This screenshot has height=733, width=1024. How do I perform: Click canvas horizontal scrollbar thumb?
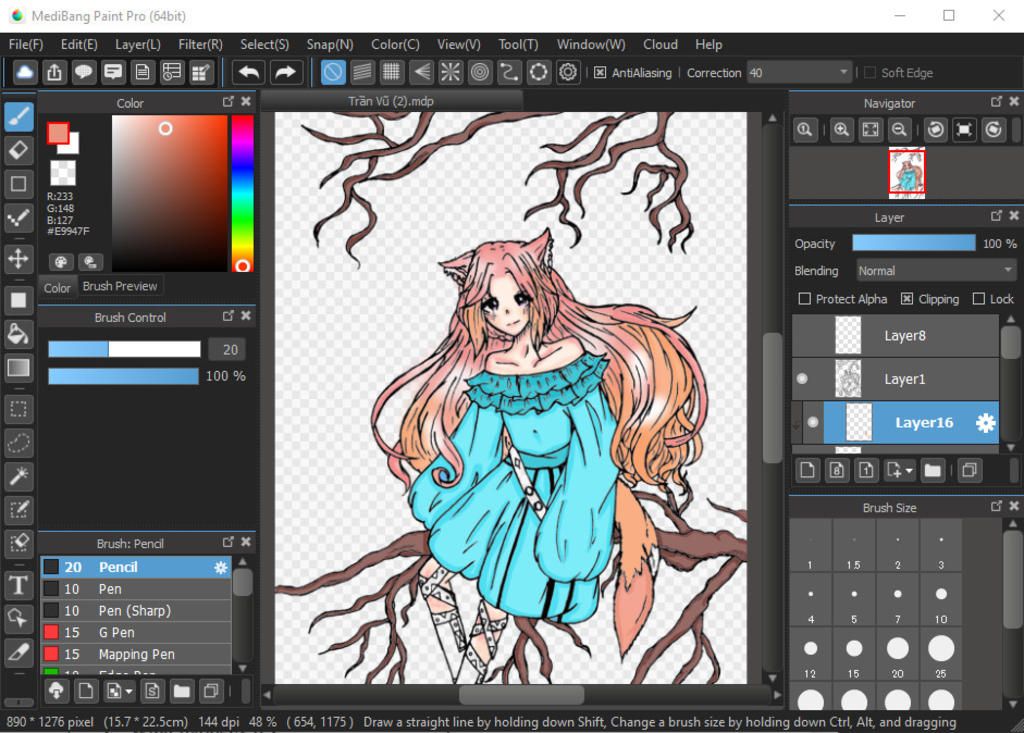pos(521,695)
